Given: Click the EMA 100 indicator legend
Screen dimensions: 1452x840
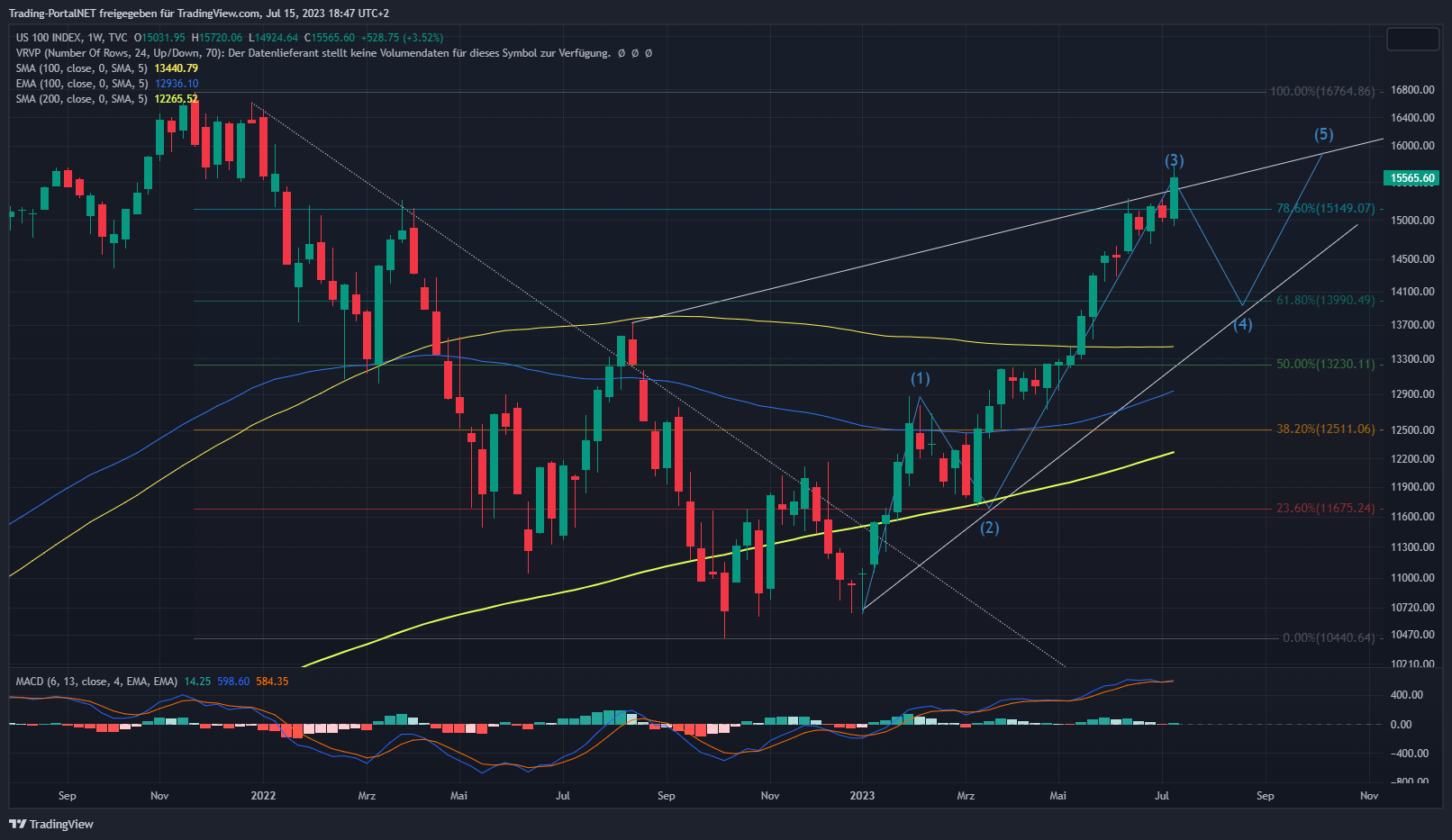Looking at the screenshot, I should point(81,84).
